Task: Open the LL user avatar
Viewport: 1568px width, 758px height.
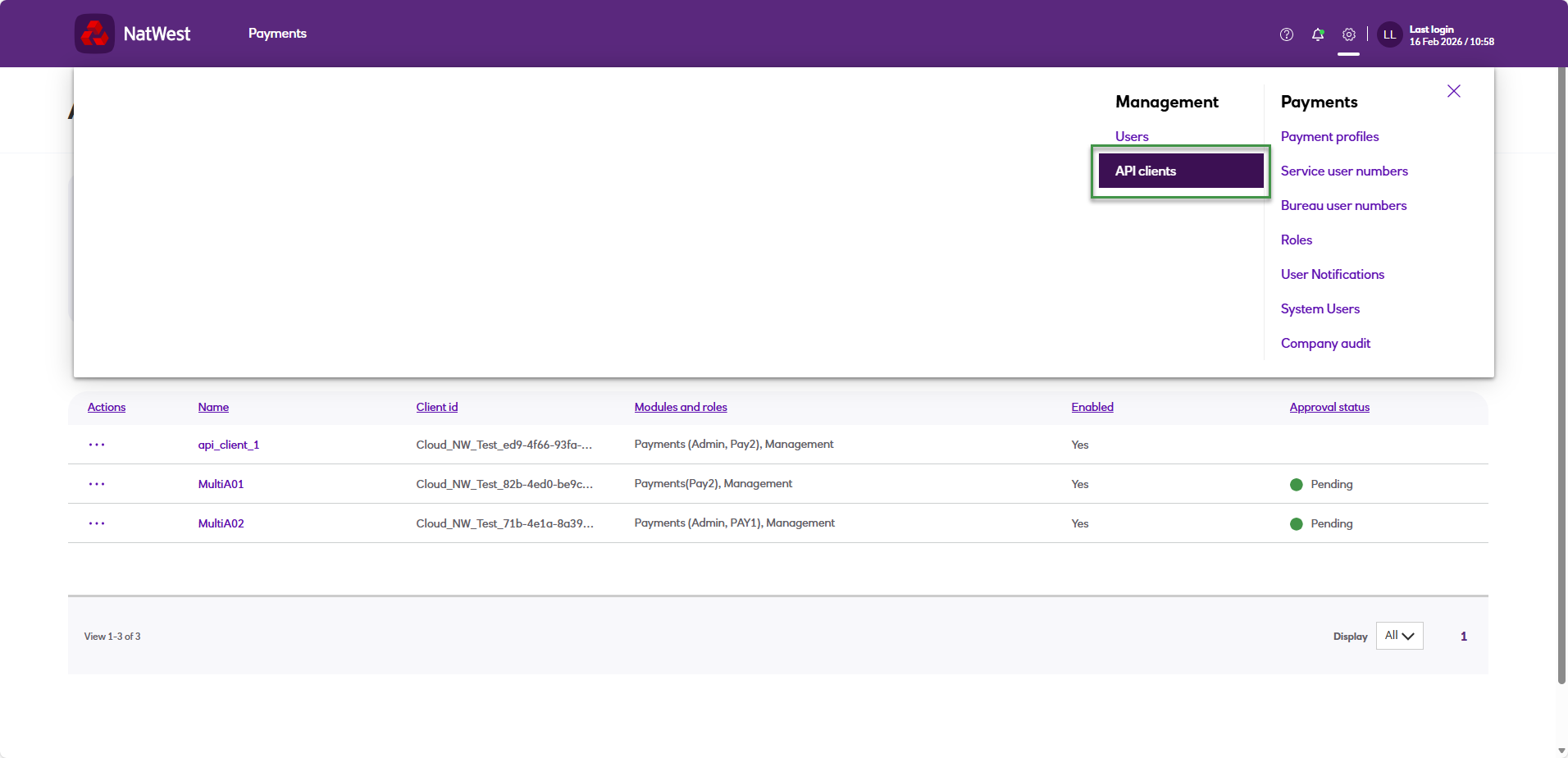Action: 1390,34
